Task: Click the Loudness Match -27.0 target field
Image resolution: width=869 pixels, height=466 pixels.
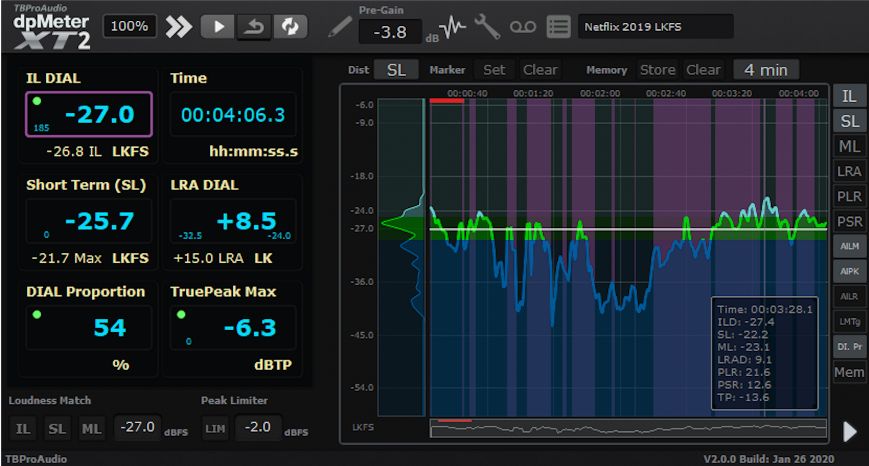Action: 137,427
